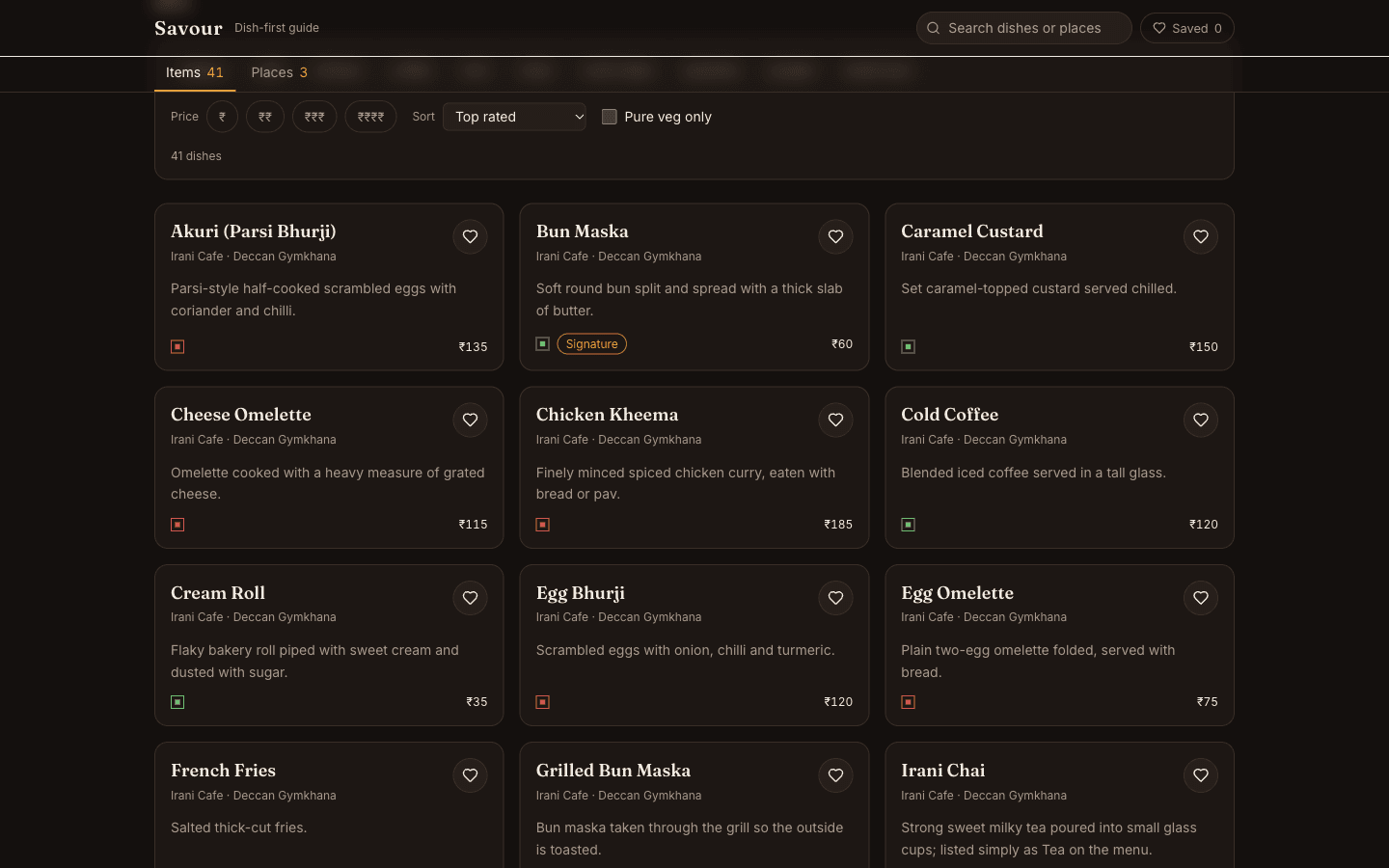Toggle three rupee price filter
The image size is (1389, 868).
coord(314,117)
